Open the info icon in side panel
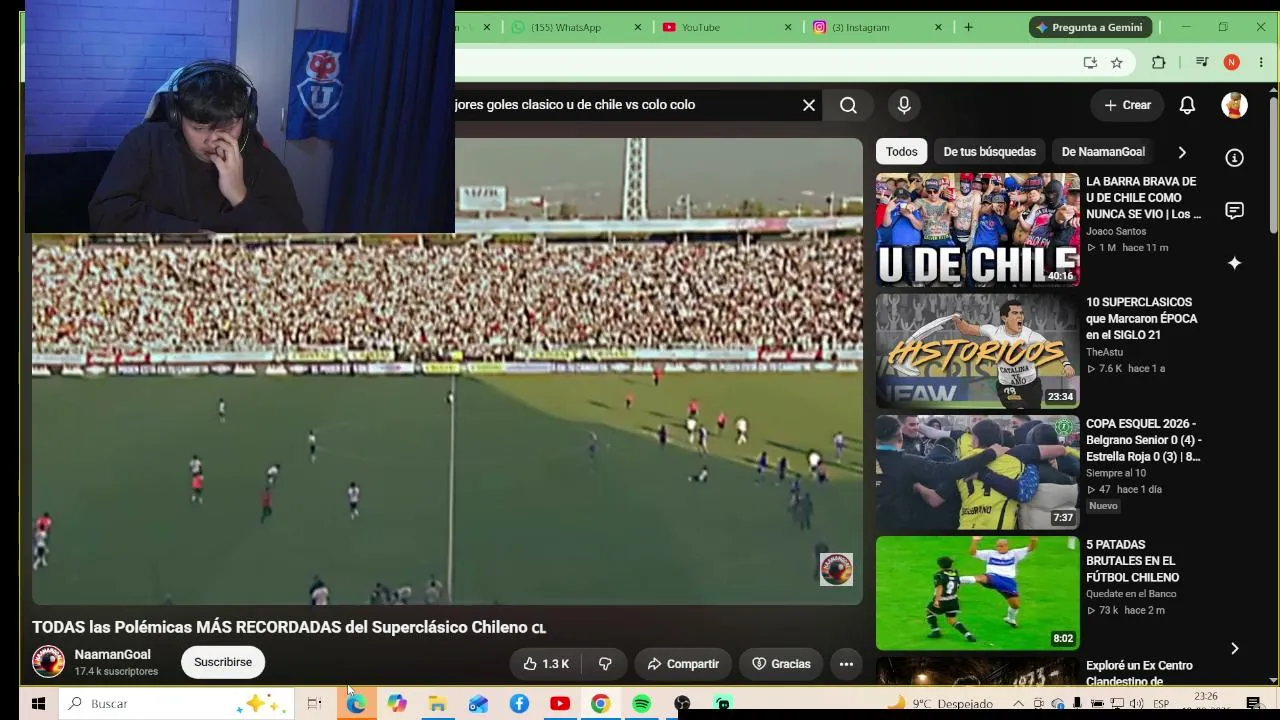This screenshot has width=1280, height=720. [1235, 158]
